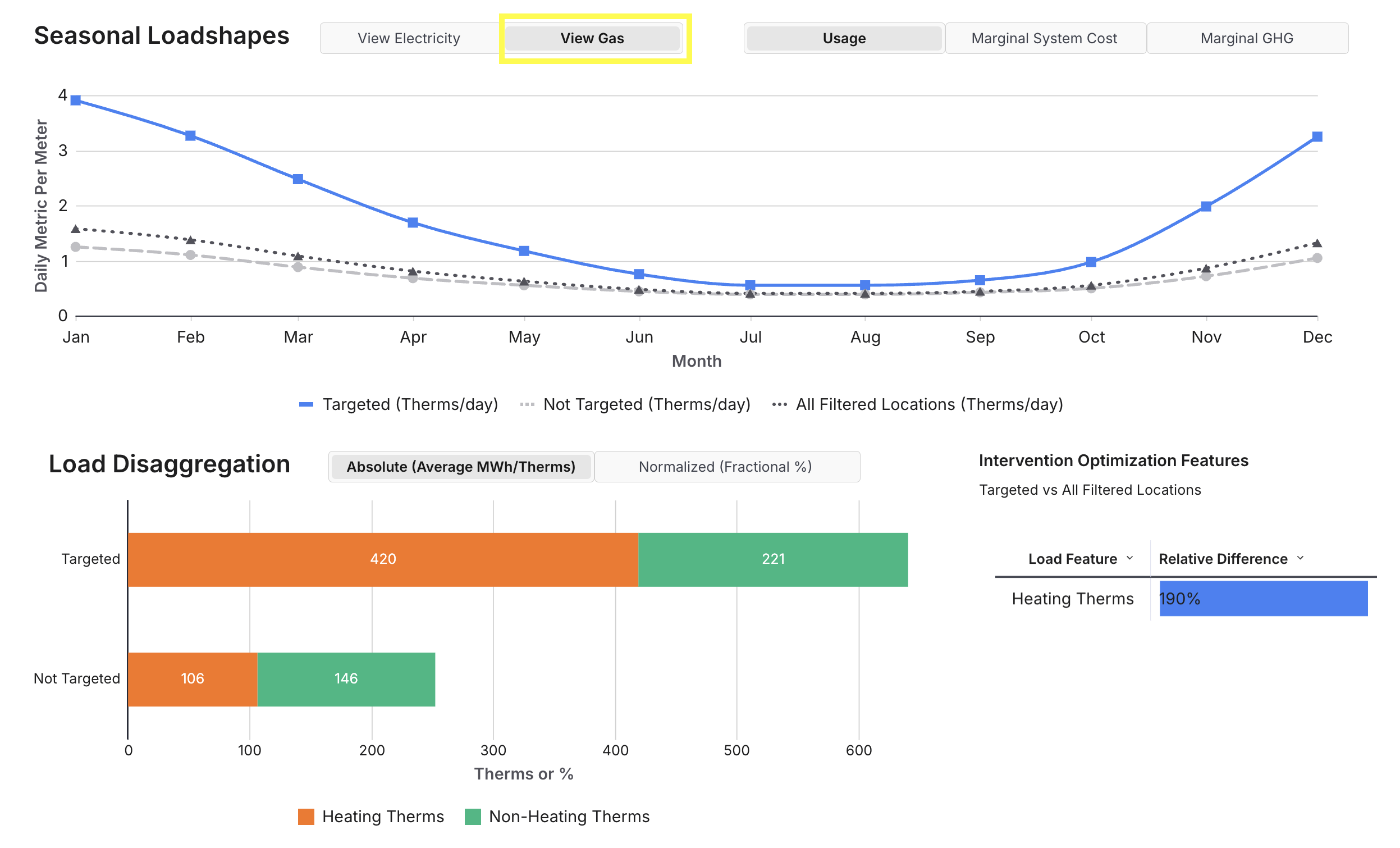This screenshot has height=848, width=1400.
Task: Switch to Normalized (Fractional %) mode
Action: tap(725, 467)
